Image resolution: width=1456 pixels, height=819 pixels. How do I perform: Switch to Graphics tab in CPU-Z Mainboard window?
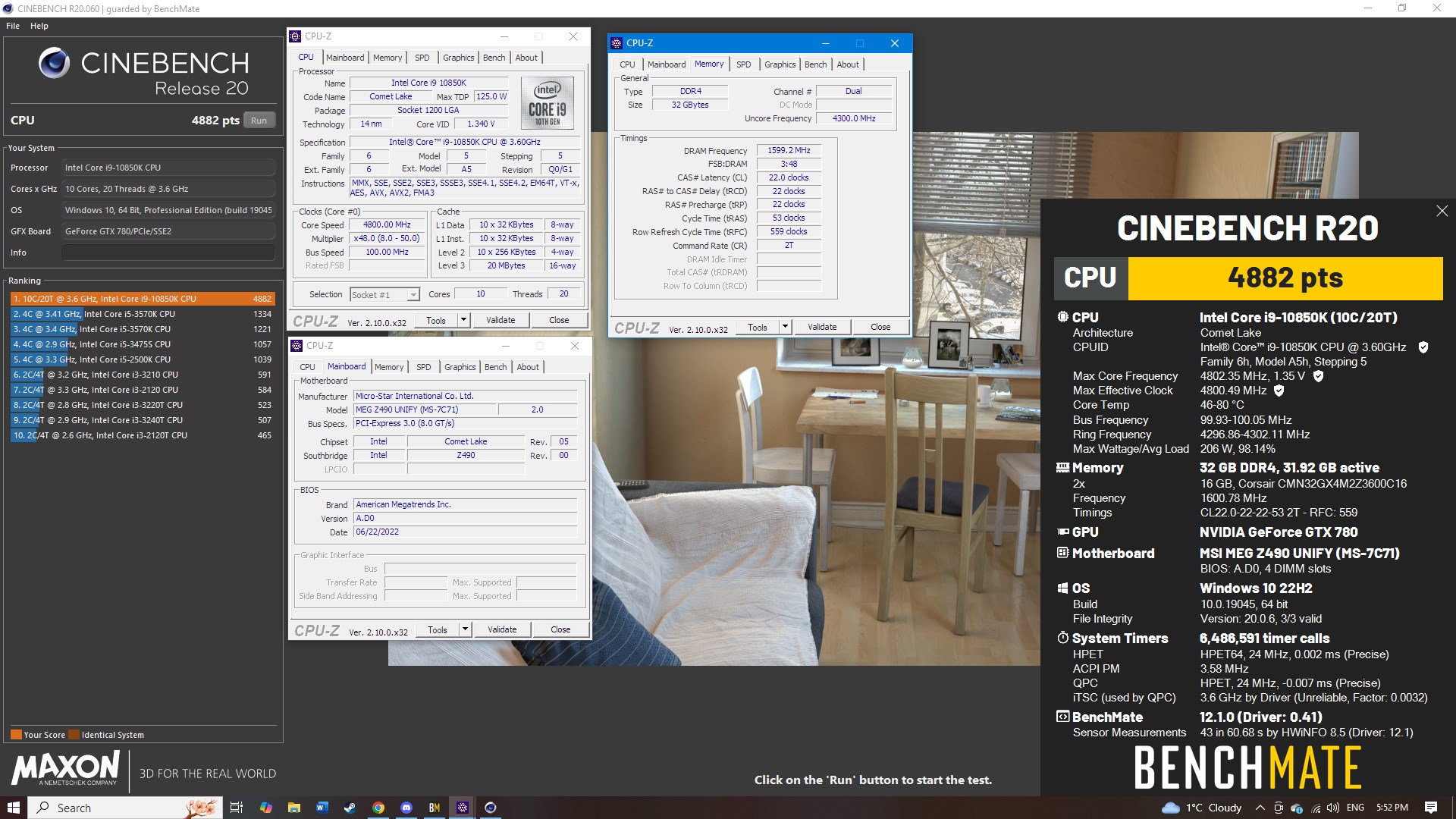click(x=460, y=367)
